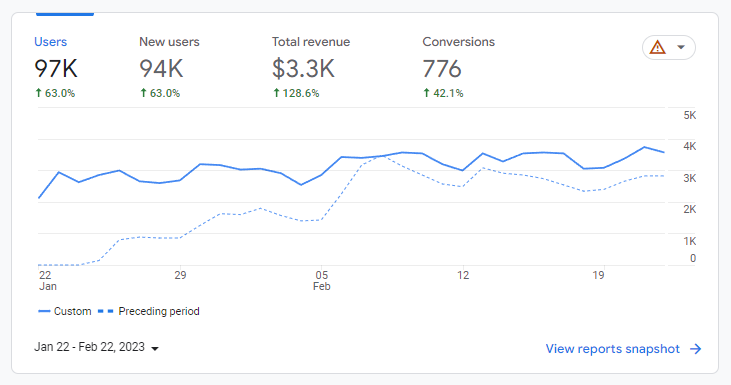Click the $3.3K revenue value
Screen dimensions: 731x385
(x=303, y=69)
